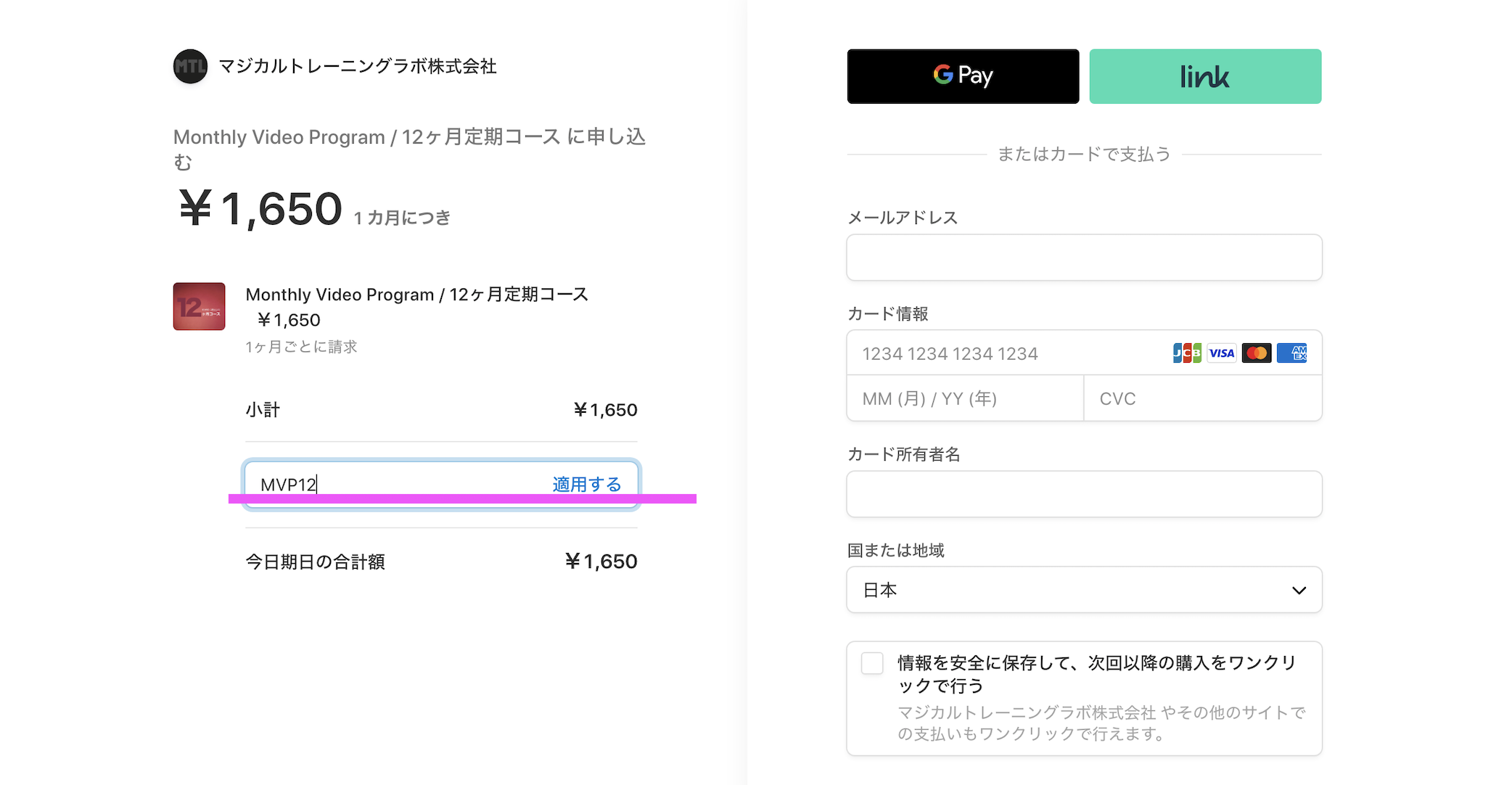Click the CVC security code field

tap(1201, 398)
